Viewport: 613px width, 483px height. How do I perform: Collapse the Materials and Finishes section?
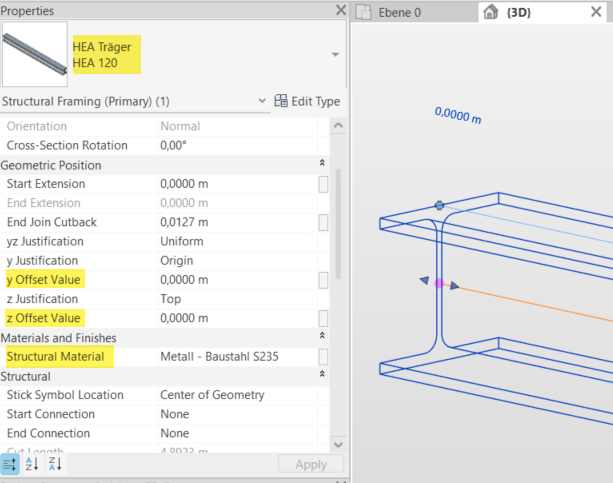click(322, 336)
